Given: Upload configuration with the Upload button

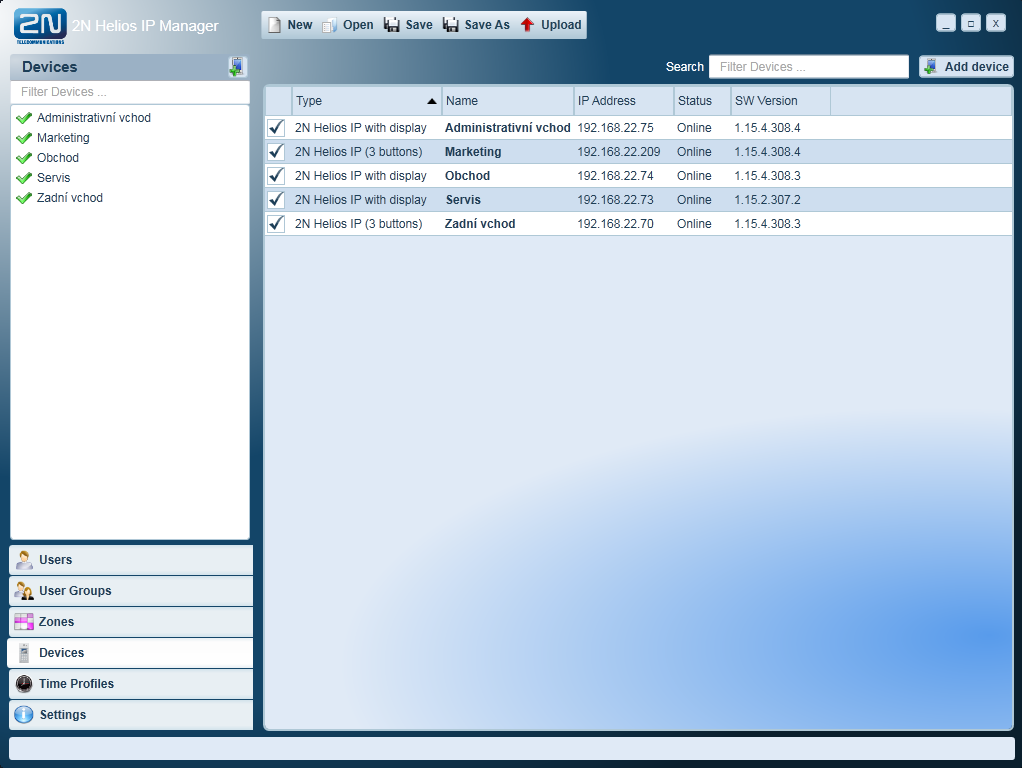Looking at the screenshot, I should (x=551, y=25).
